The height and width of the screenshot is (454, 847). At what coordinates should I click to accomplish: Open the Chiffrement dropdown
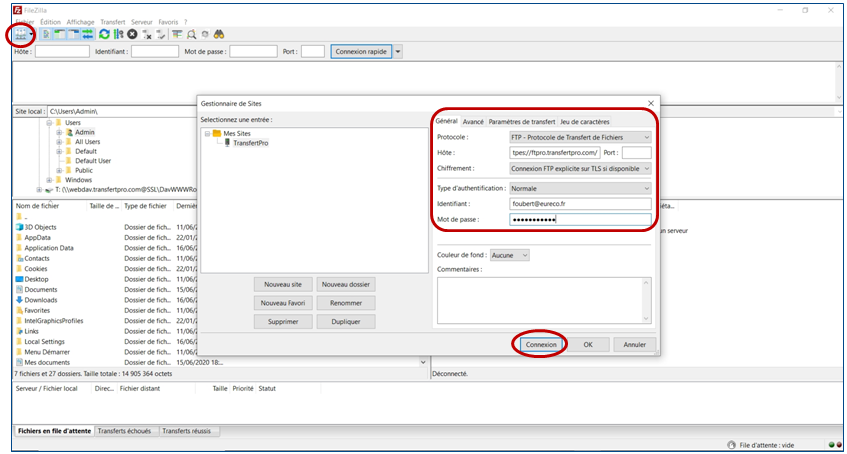coord(580,169)
